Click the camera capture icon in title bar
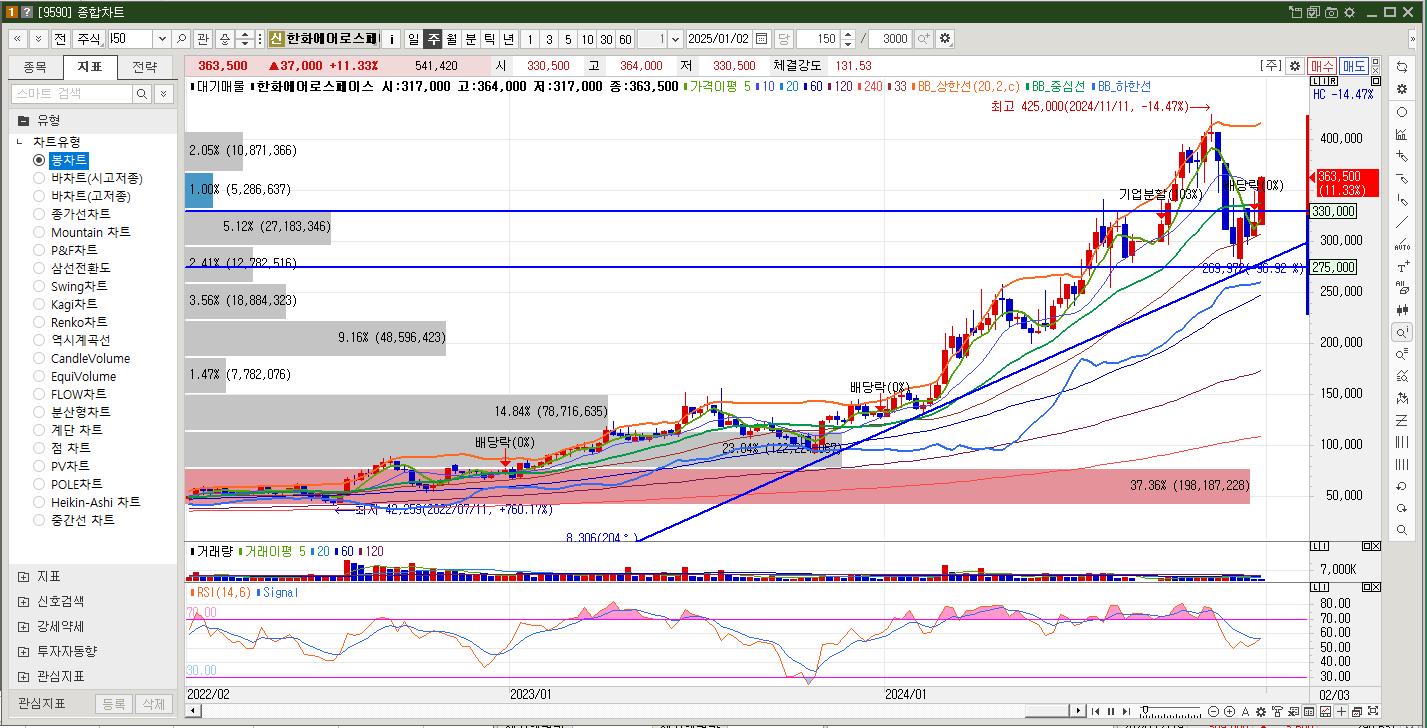The width and height of the screenshot is (1427, 728). [x=1331, y=12]
